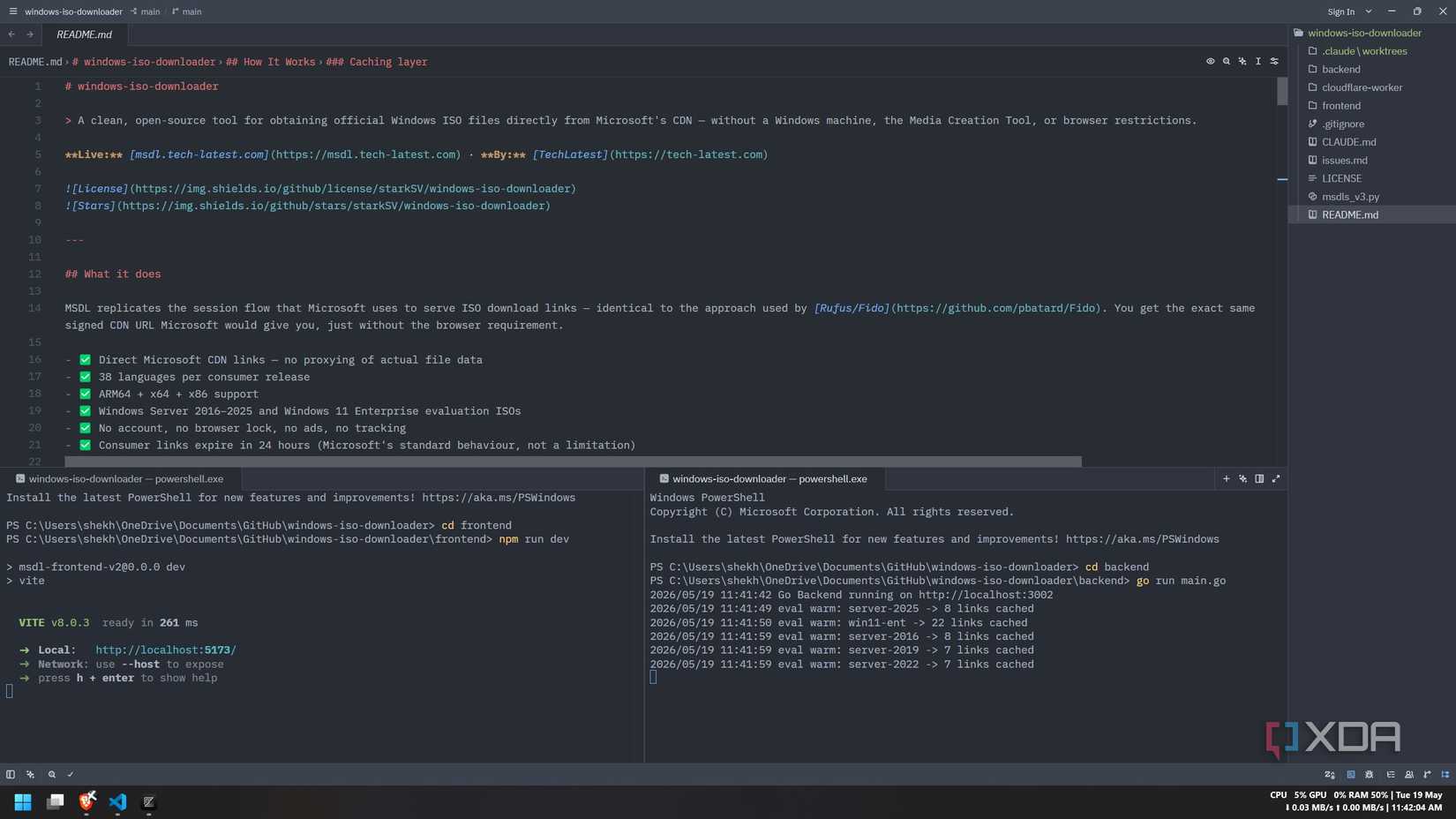Open the second main branch selector in title bar
This screenshot has height=819, width=1456.
187,11
